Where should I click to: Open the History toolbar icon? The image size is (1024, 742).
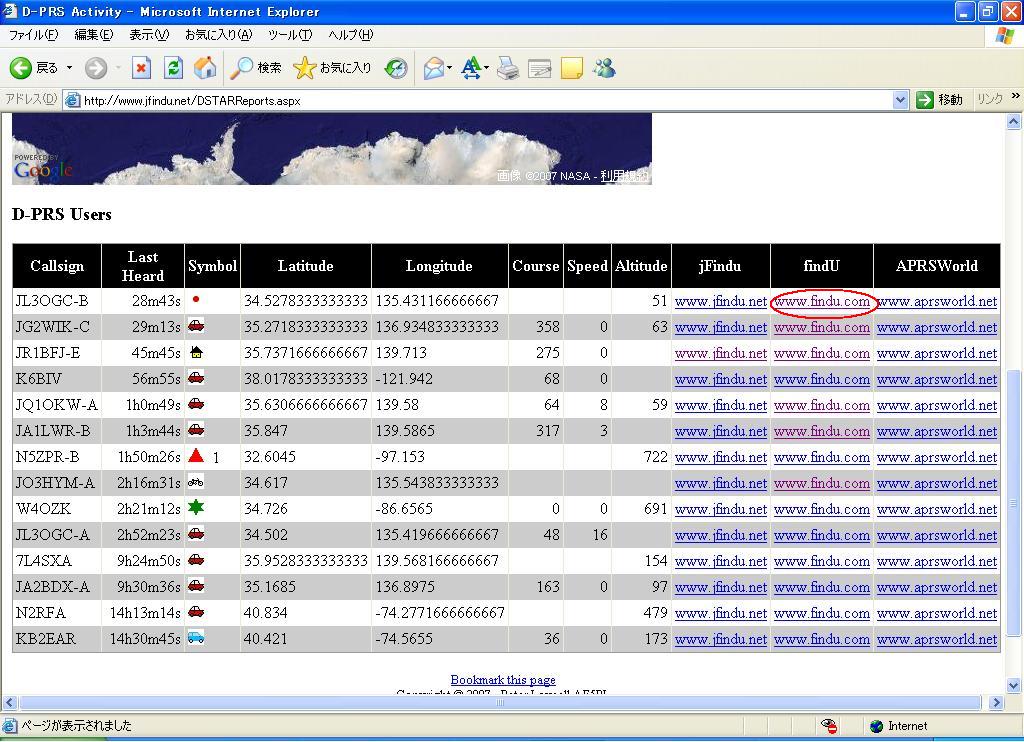(396, 67)
